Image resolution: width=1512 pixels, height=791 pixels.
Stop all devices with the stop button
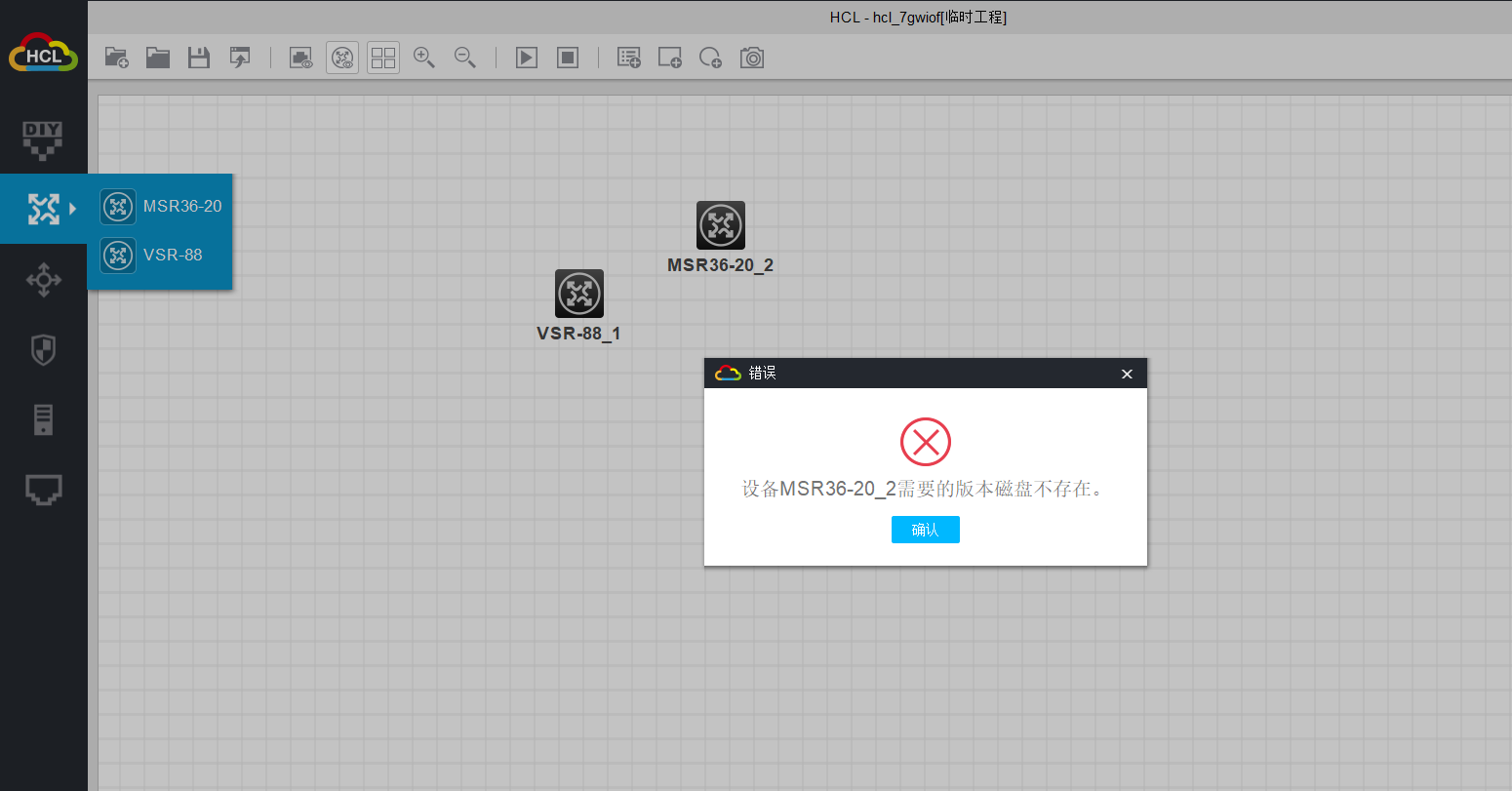568,58
